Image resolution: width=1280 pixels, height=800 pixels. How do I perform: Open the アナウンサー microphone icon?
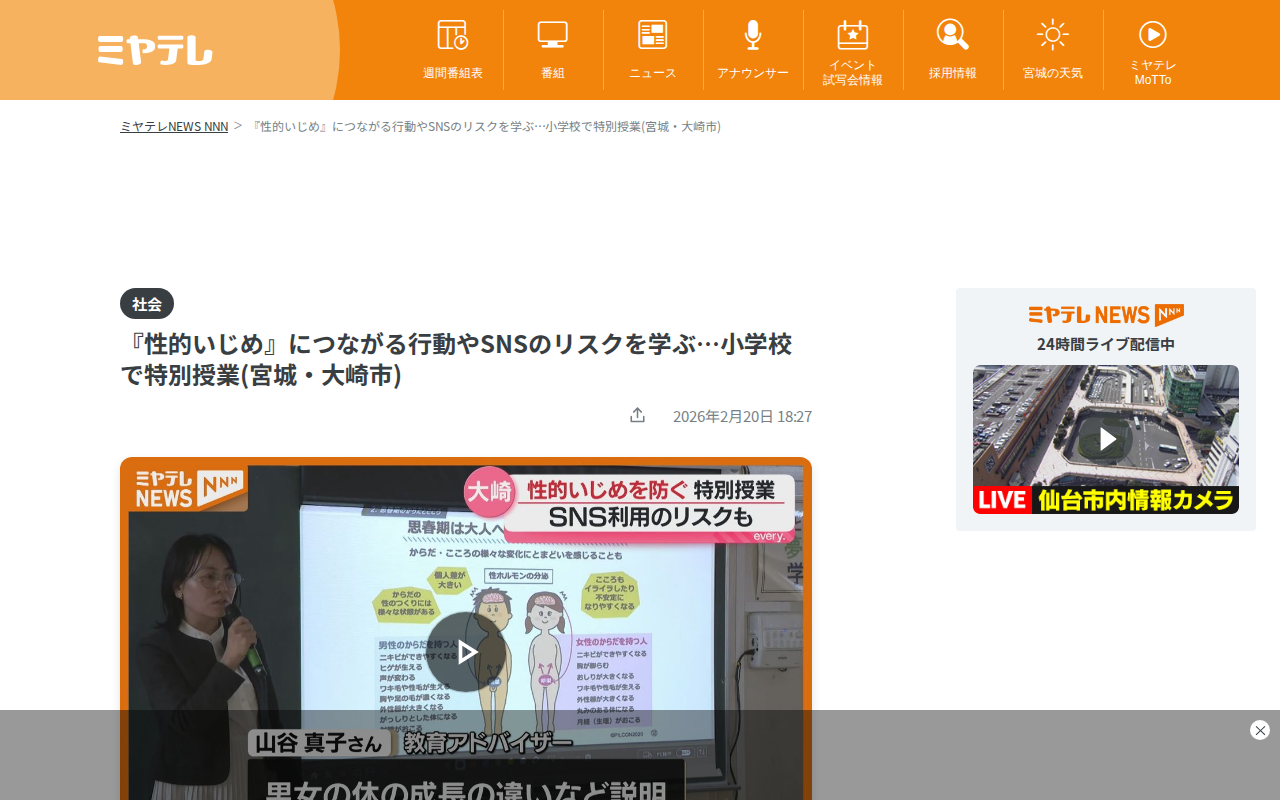753,35
